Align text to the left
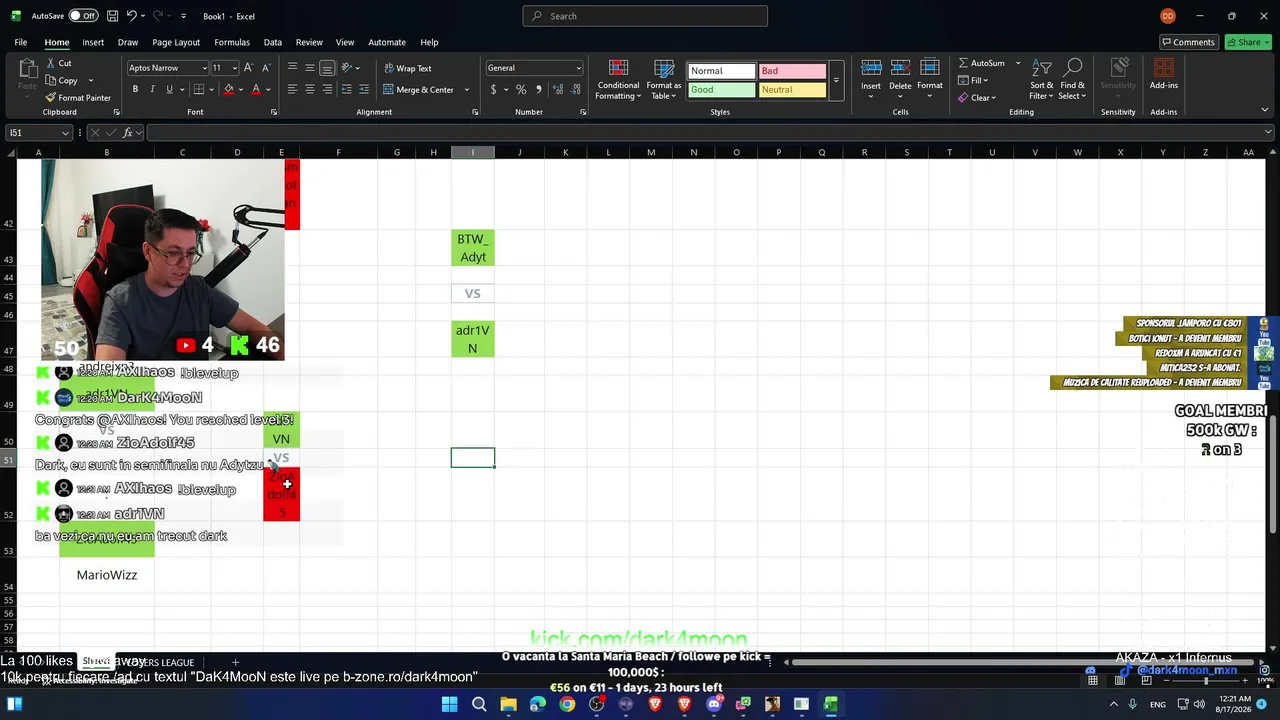Viewport: 1280px width, 720px height. click(292, 89)
